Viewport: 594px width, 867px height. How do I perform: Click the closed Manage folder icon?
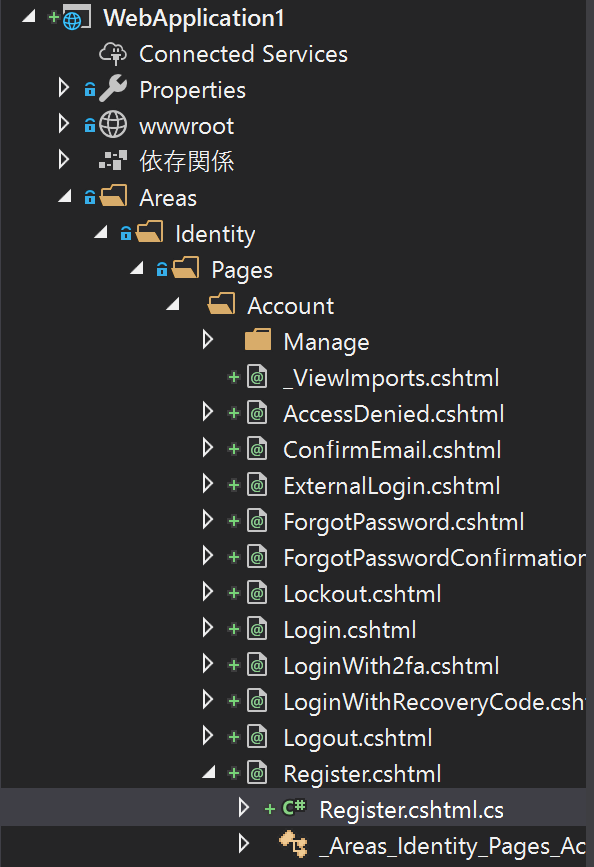[258, 341]
